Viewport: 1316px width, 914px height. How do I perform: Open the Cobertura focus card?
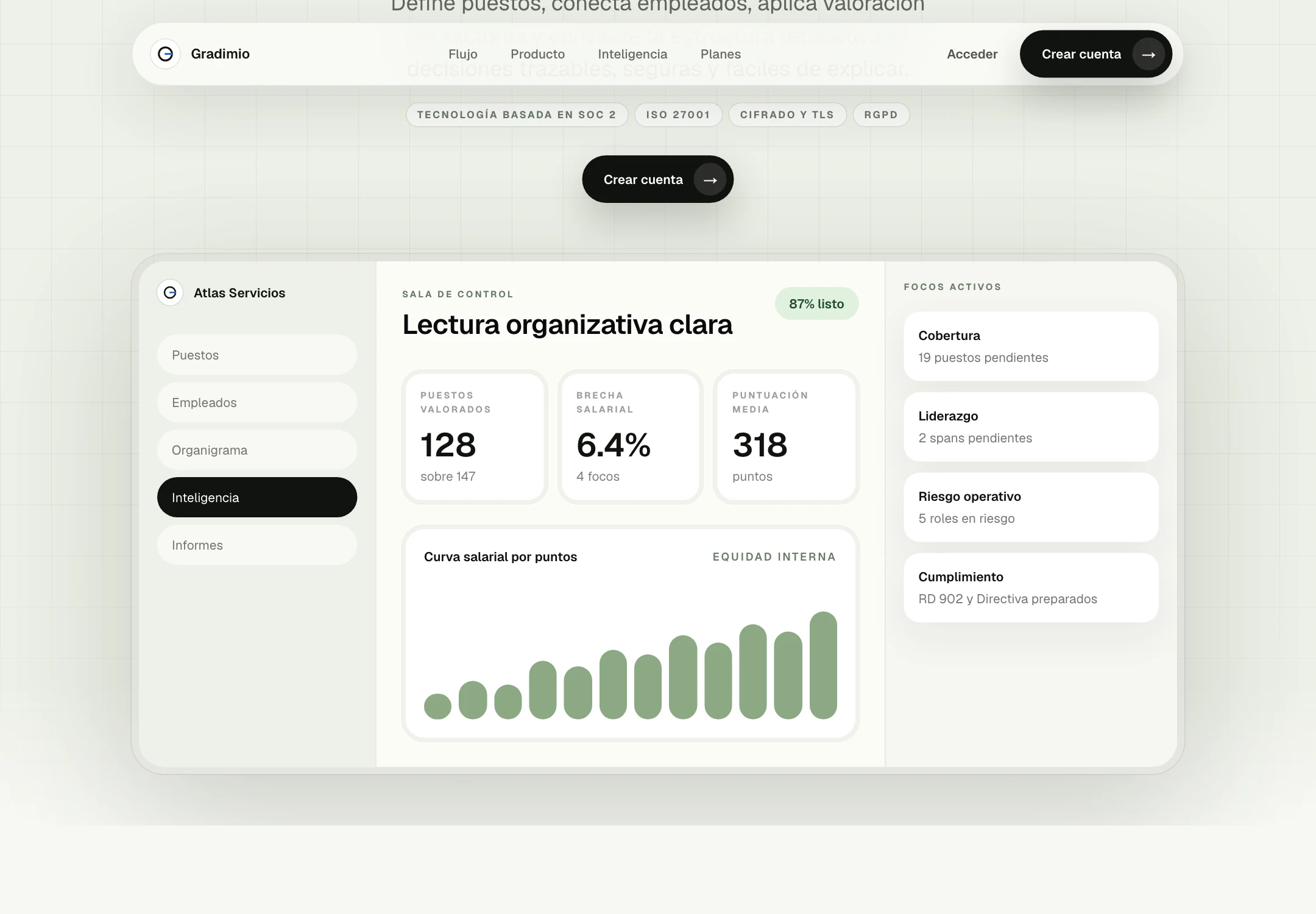1031,346
